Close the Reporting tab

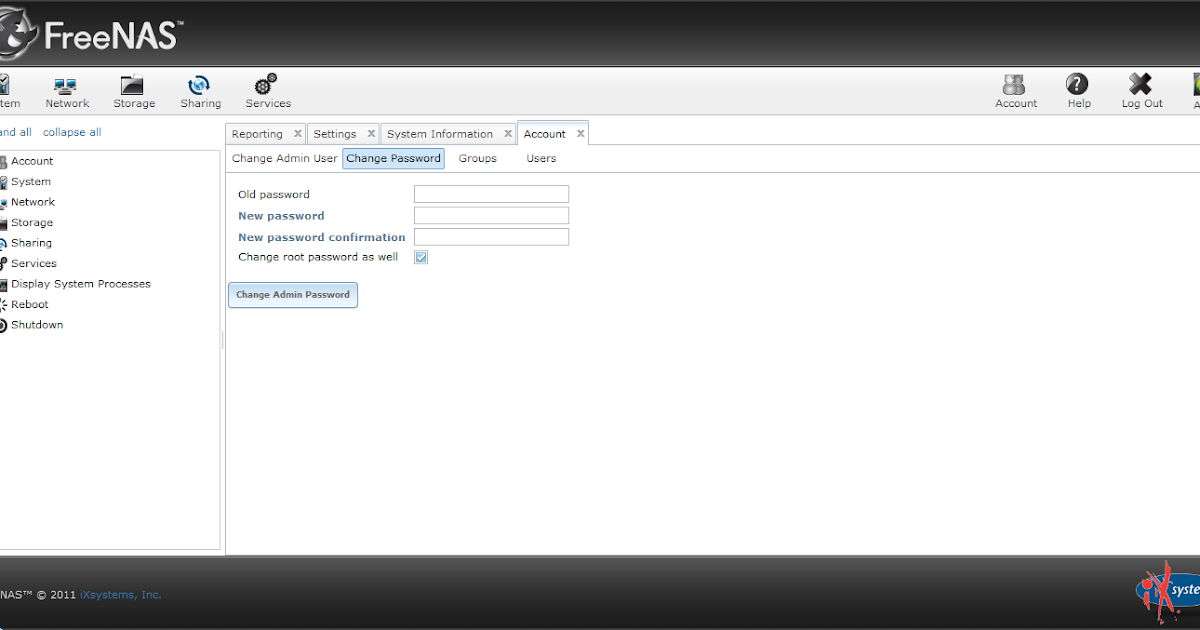pyautogui.click(x=298, y=133)
